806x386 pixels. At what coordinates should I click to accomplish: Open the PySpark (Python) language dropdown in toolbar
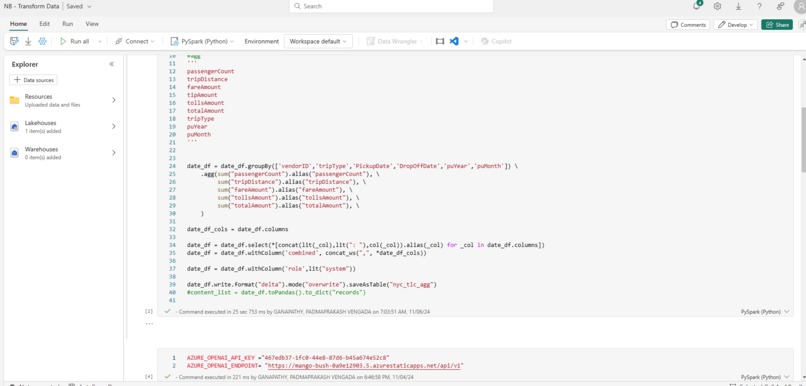(x=202, y=41)
